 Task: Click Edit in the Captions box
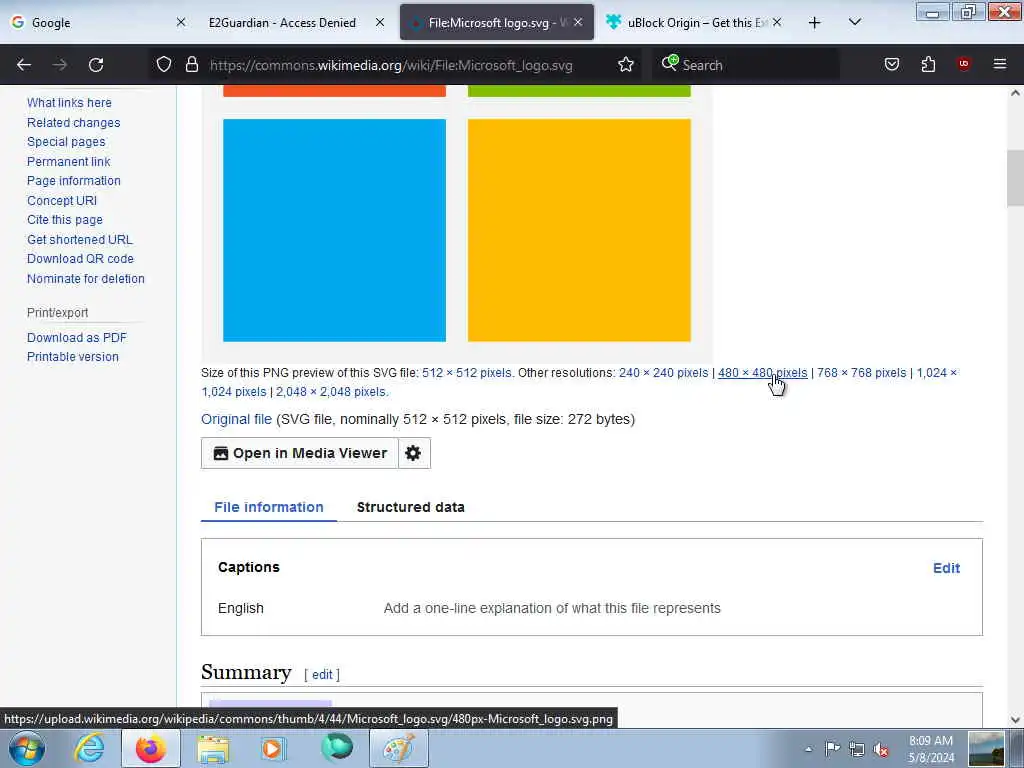(946, 568)
